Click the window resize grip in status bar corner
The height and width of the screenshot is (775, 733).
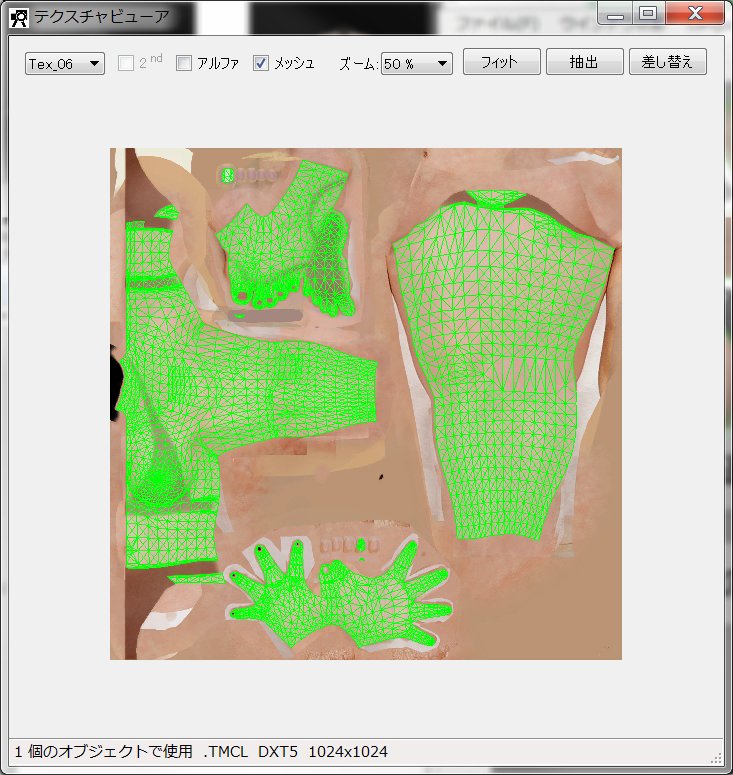[717, 759]
